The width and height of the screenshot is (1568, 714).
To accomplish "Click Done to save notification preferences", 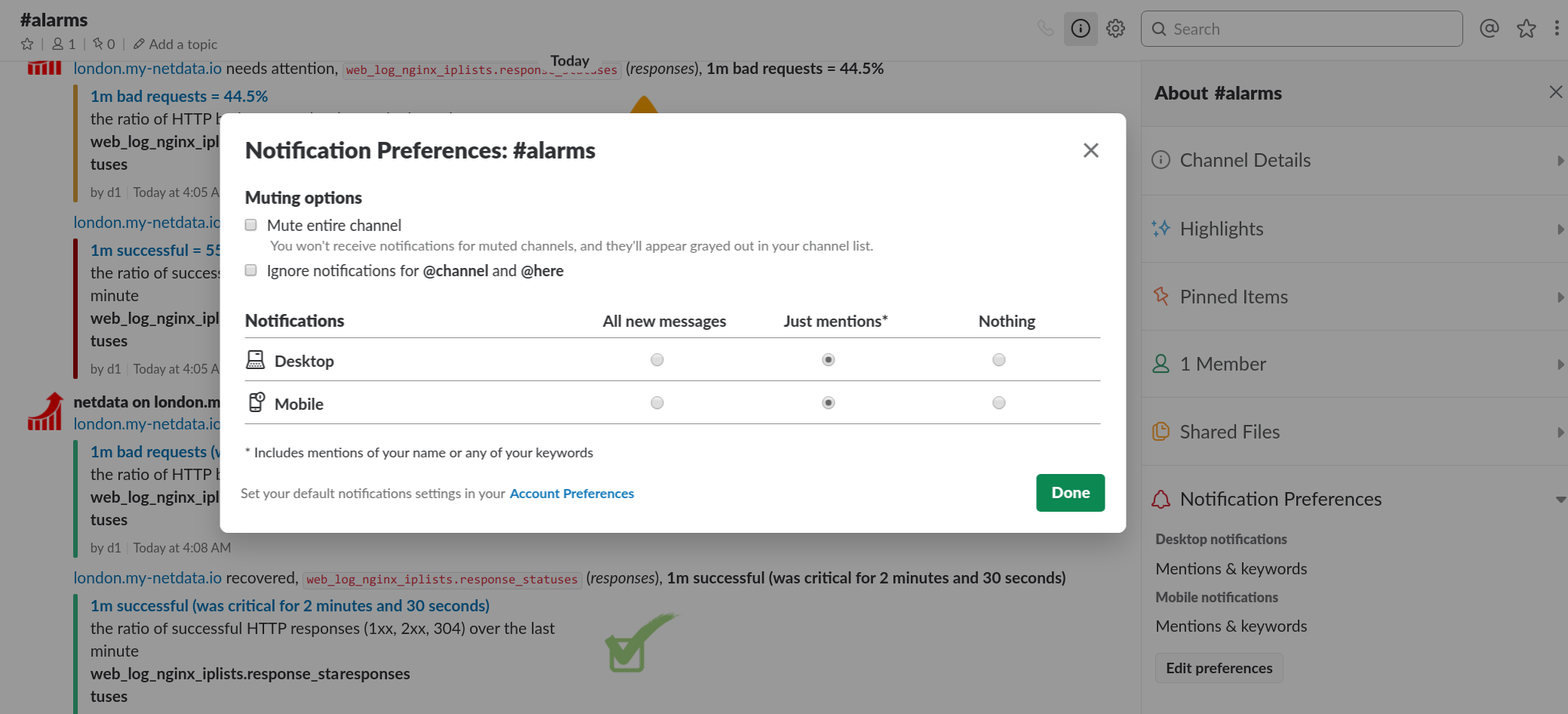I will click(1070, 492).
